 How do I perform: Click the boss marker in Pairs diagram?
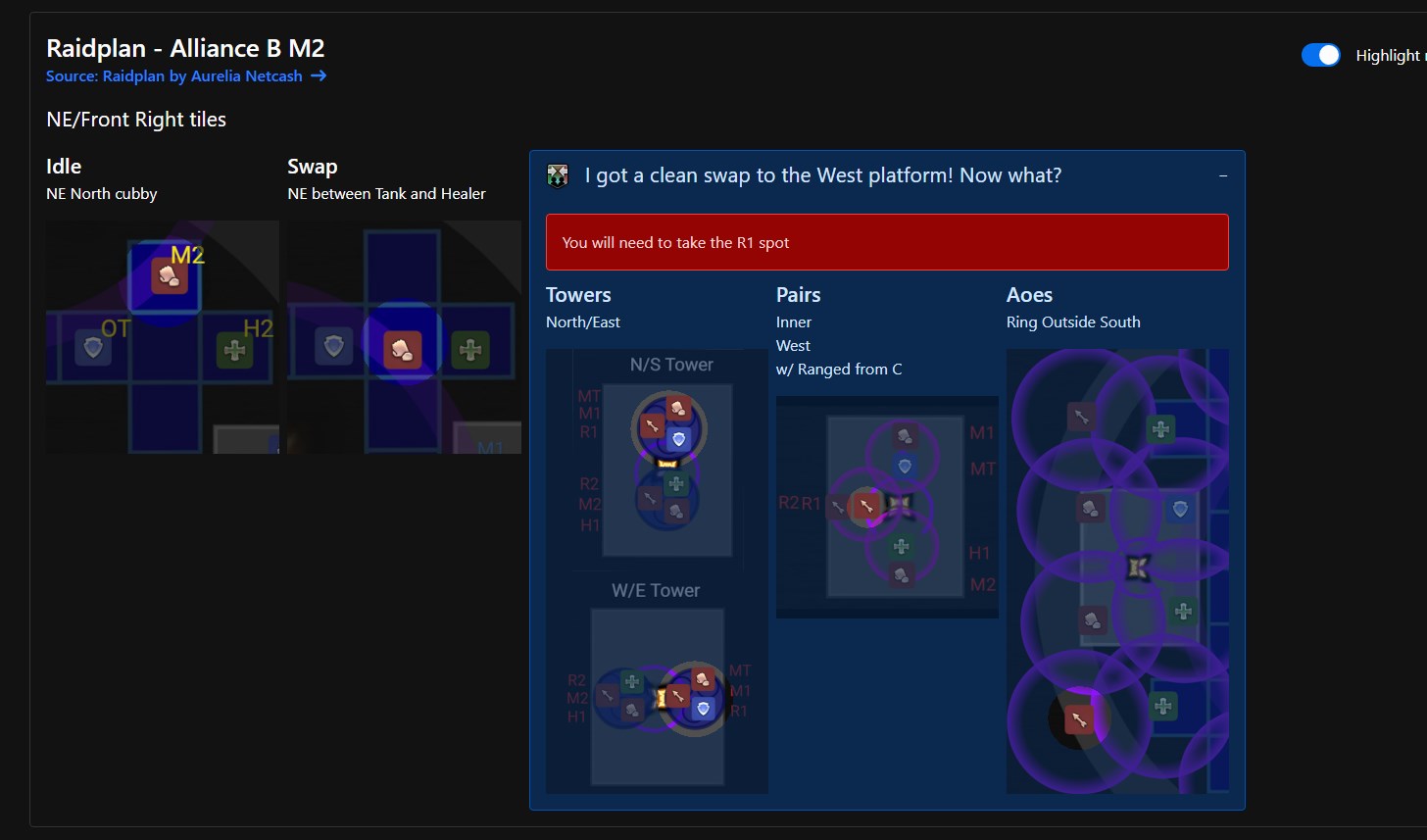(901, 504)
